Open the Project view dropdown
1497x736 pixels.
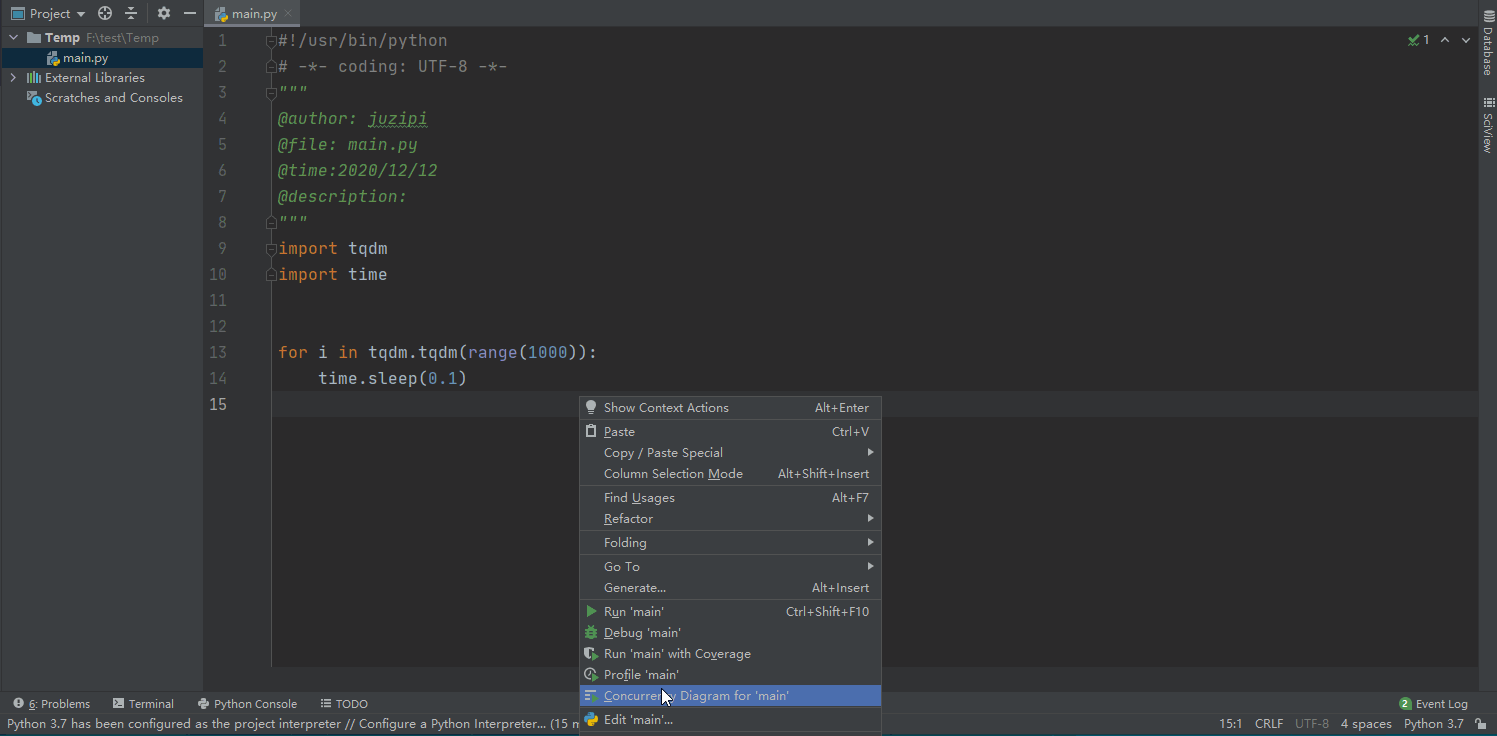click(48, 14)
